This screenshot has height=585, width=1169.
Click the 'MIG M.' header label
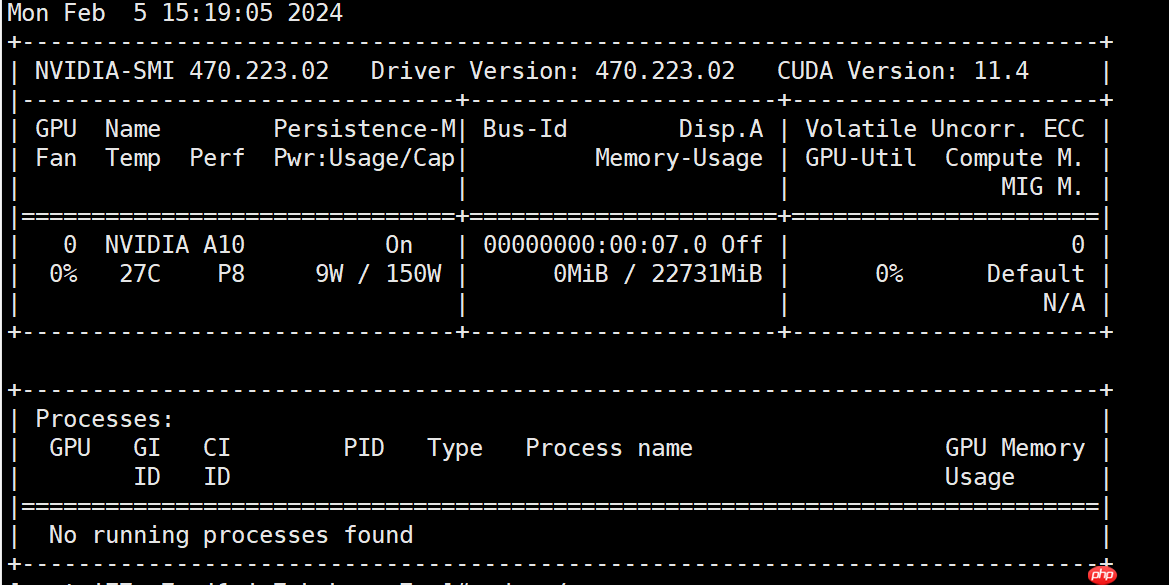coord(1042,187)
